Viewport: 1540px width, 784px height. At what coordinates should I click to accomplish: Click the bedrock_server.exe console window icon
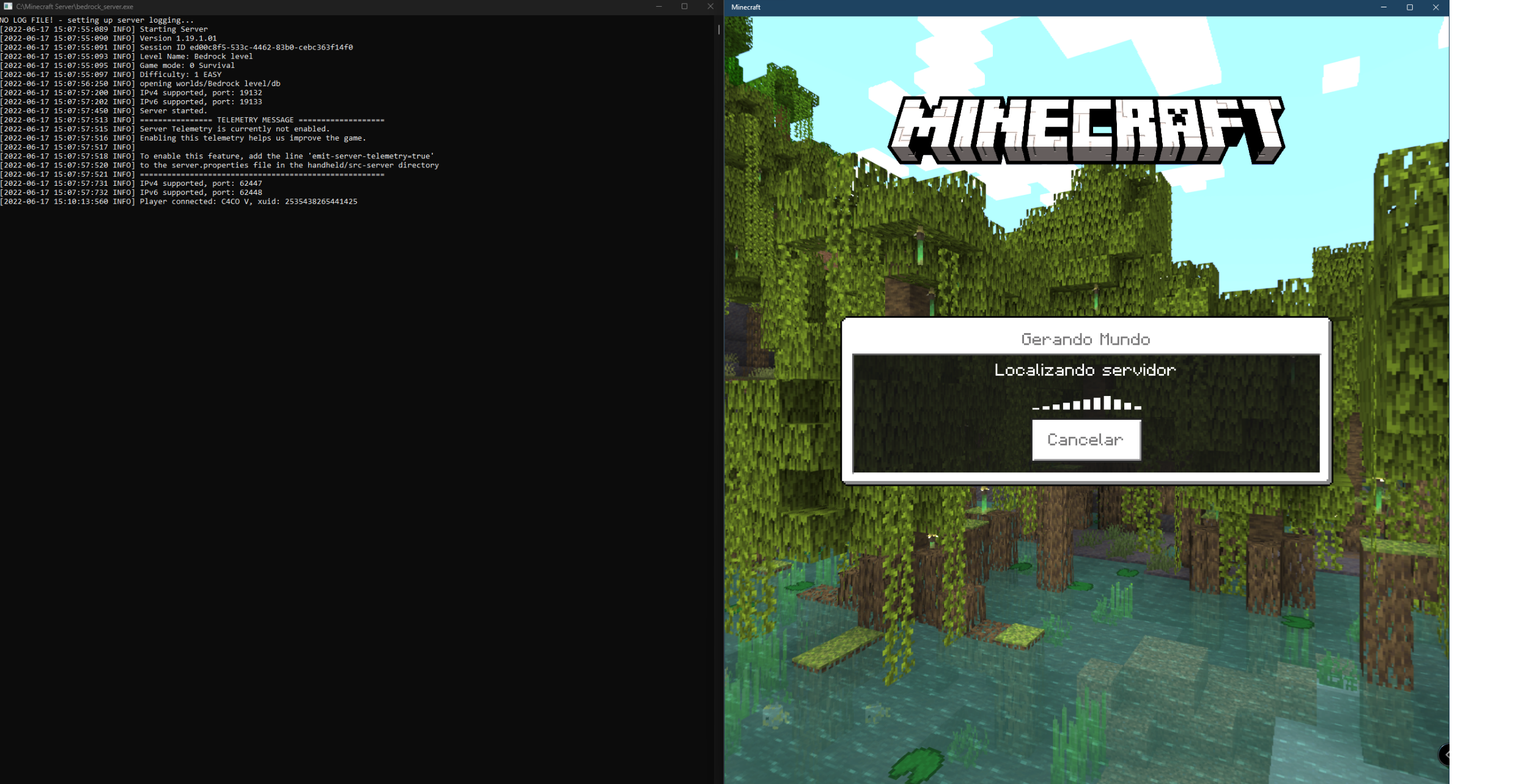tap(8, 6)
